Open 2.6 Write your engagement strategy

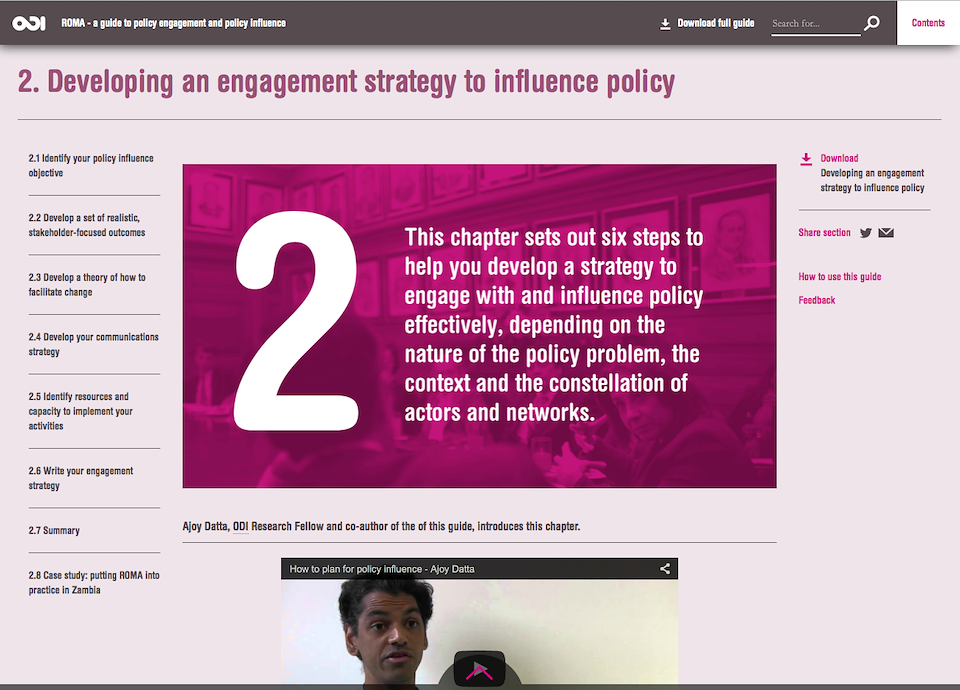[x=81, y=478]
